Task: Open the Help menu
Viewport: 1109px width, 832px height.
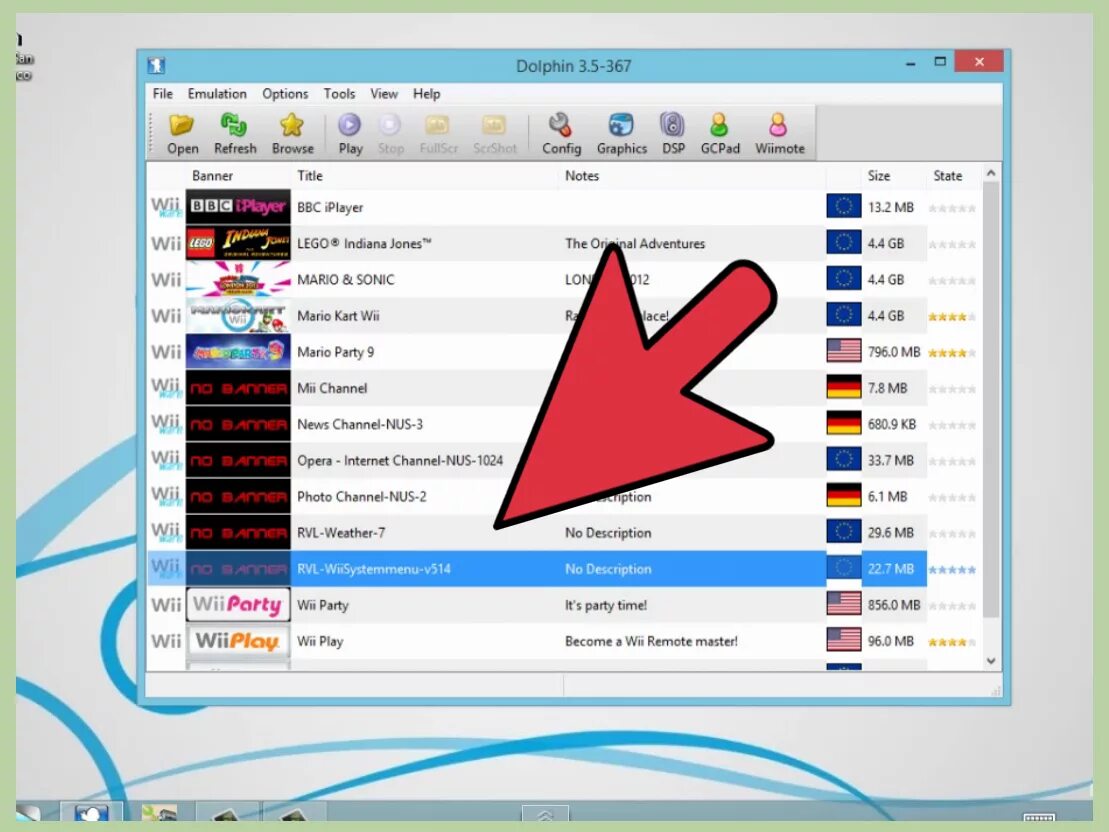Action: tap(426, 94)
